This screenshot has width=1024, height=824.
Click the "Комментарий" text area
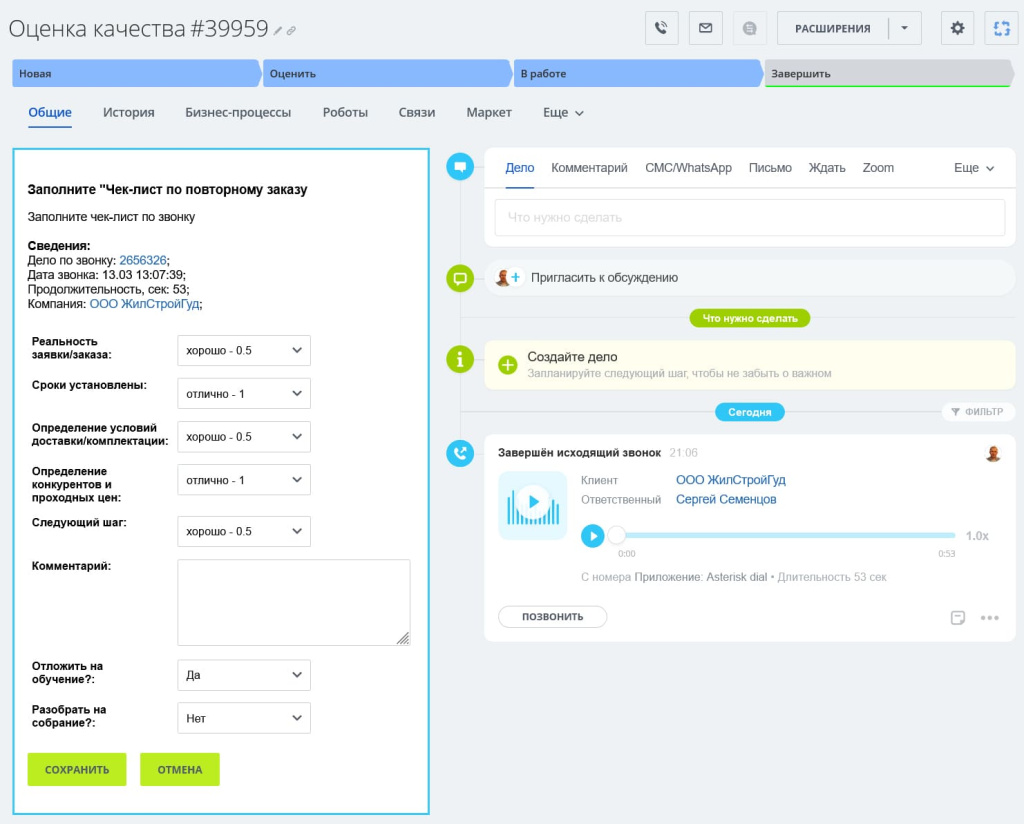tap(293, 602)
